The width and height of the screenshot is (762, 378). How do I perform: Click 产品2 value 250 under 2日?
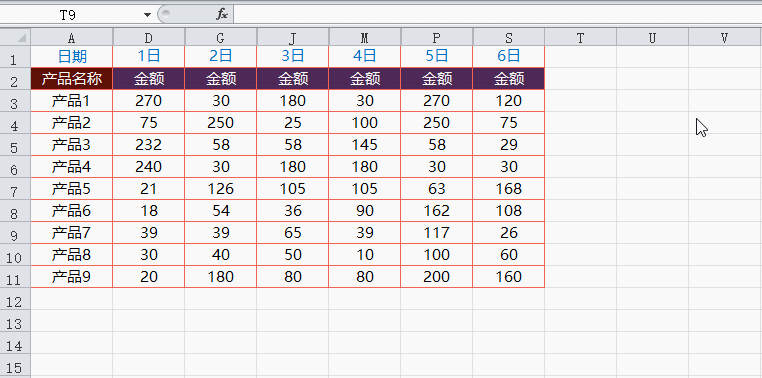221,123
